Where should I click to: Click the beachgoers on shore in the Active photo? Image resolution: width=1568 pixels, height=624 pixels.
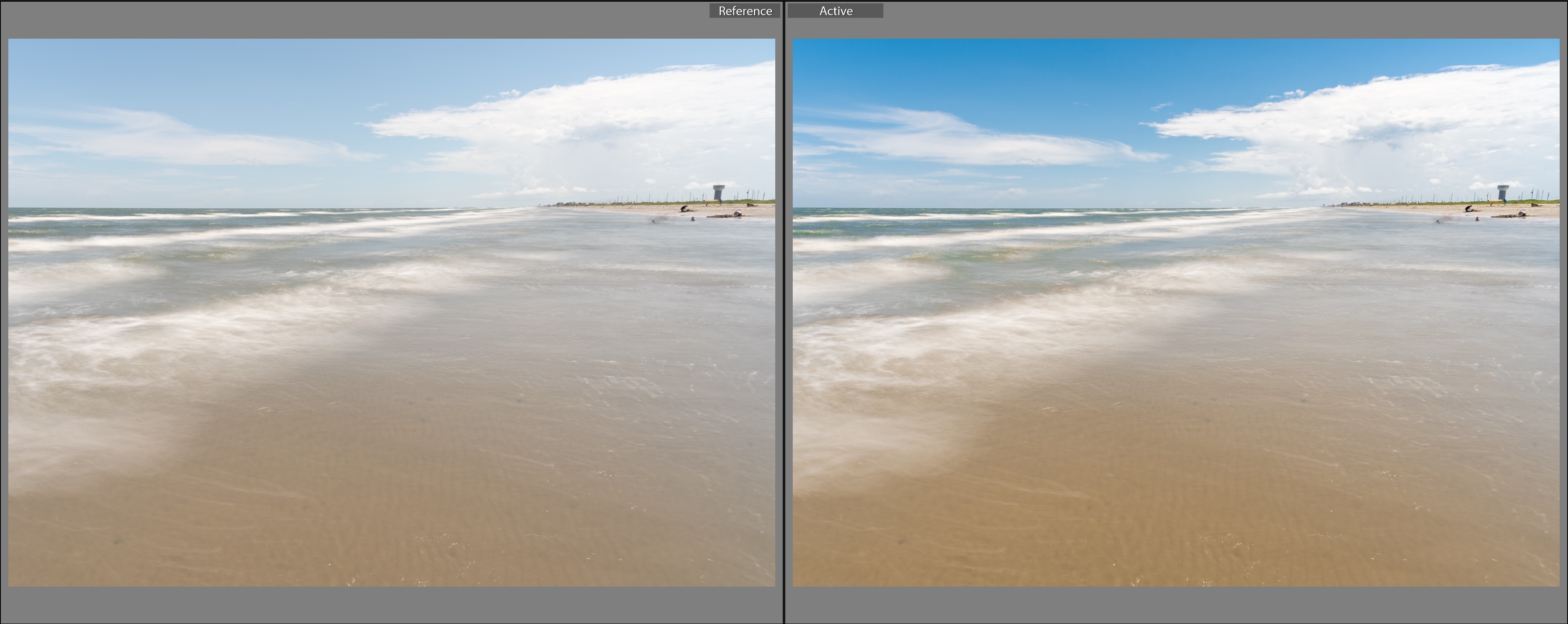point(1469,209)
